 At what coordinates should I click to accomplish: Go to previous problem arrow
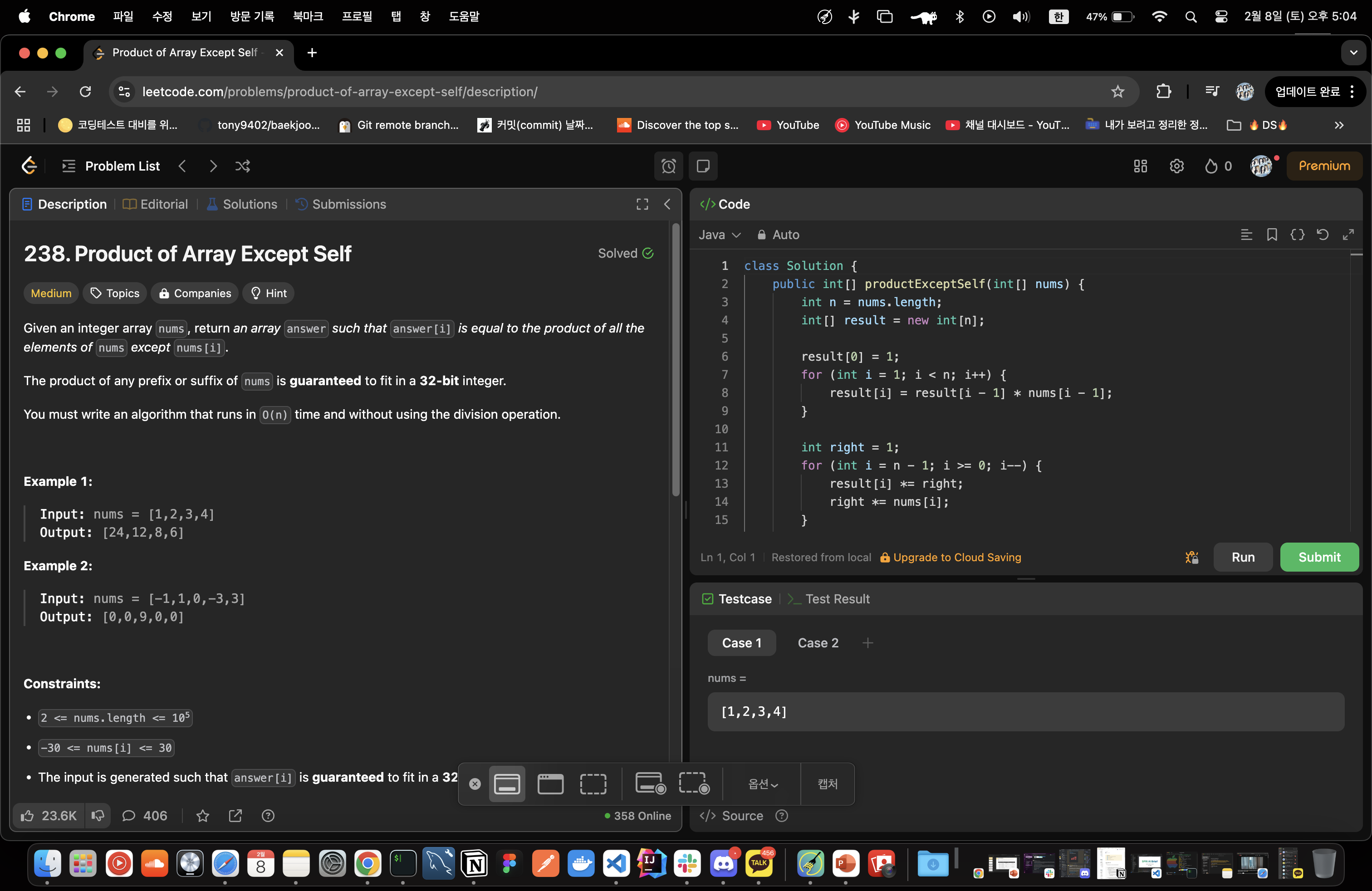(182, 166)
